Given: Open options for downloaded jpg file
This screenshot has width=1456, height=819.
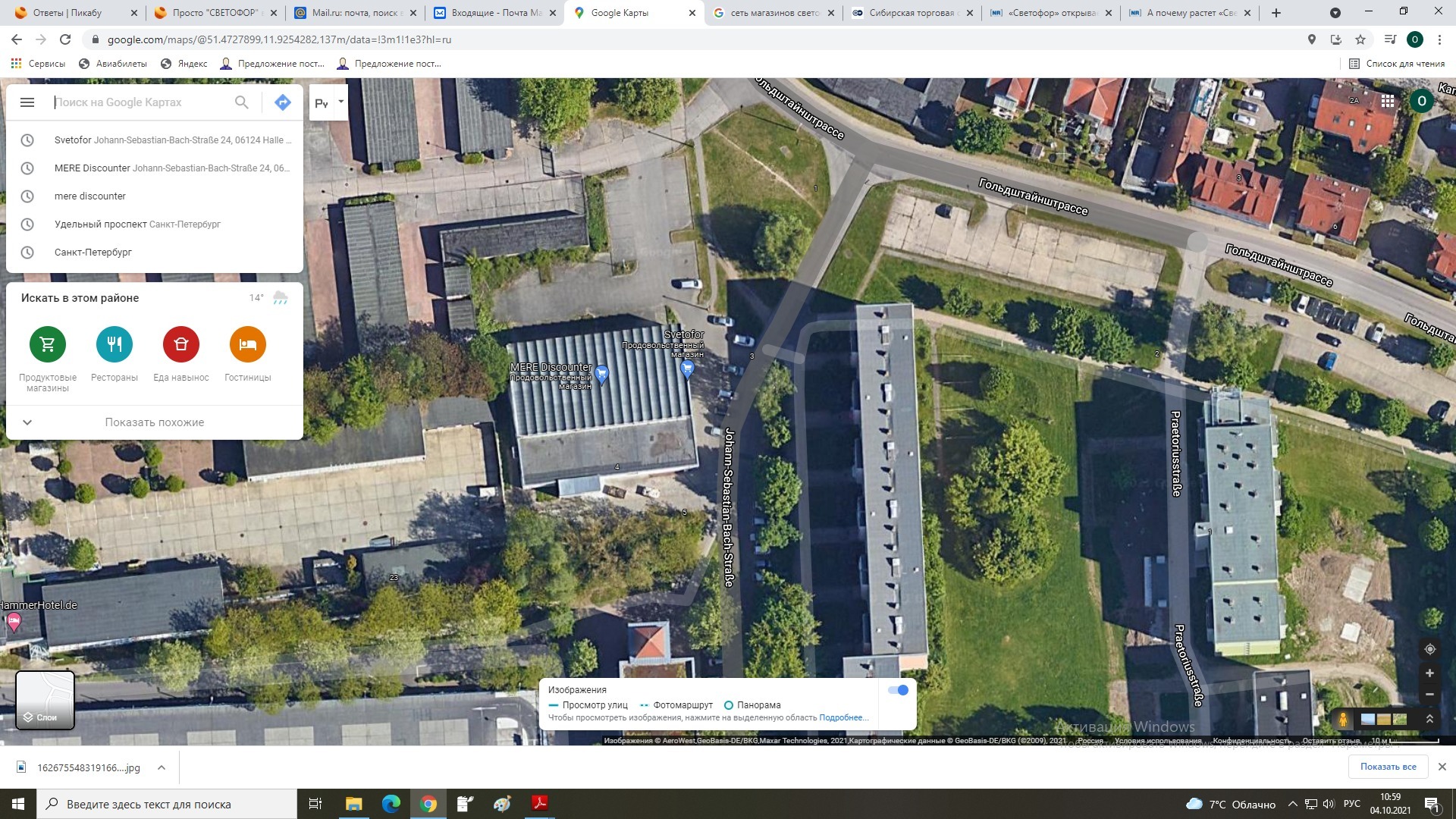Looking at the screenshot, I should click(x=162, y=767).
